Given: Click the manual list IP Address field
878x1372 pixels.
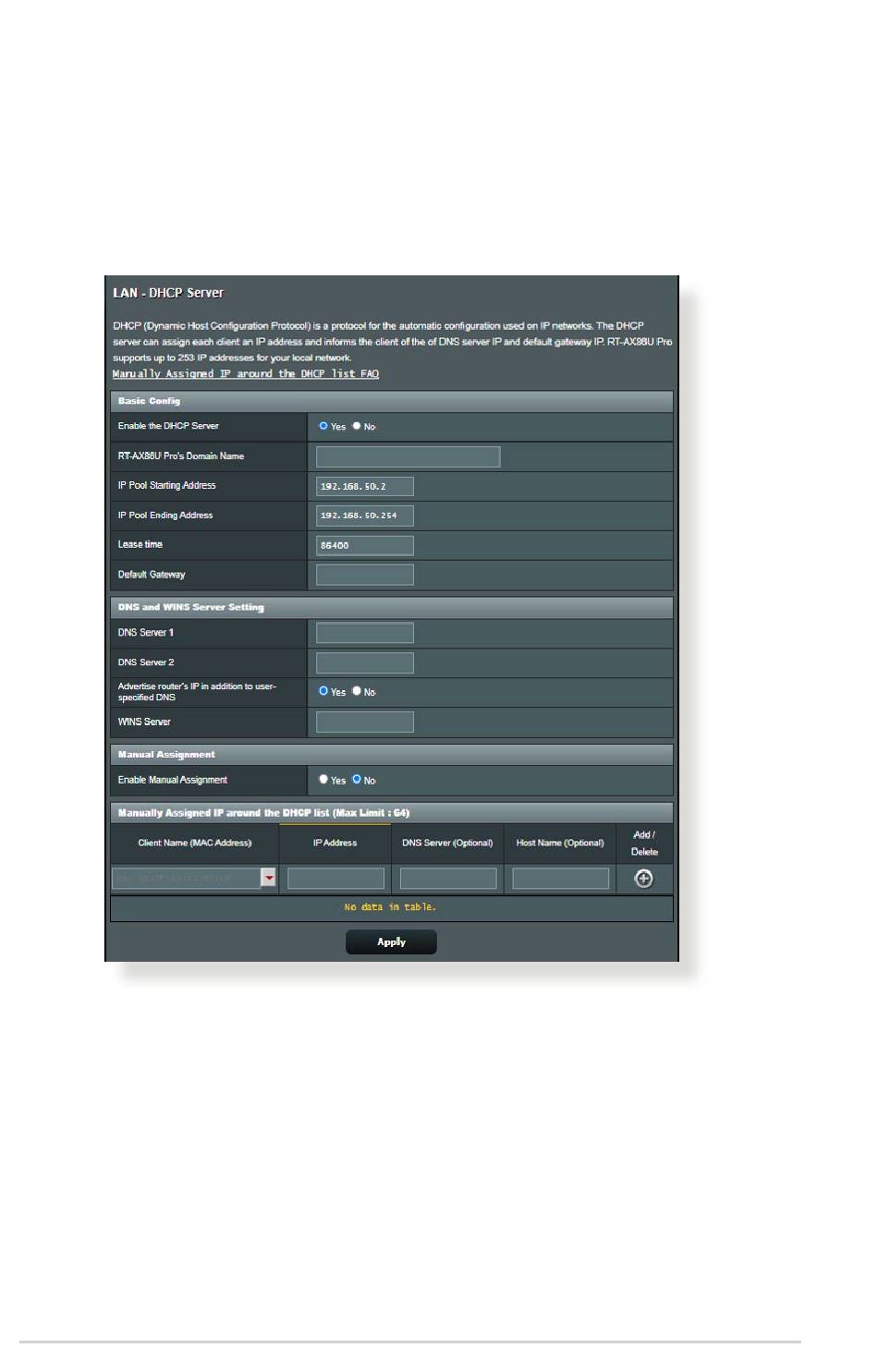Looking at the screenshot, I should coord(335,879).
